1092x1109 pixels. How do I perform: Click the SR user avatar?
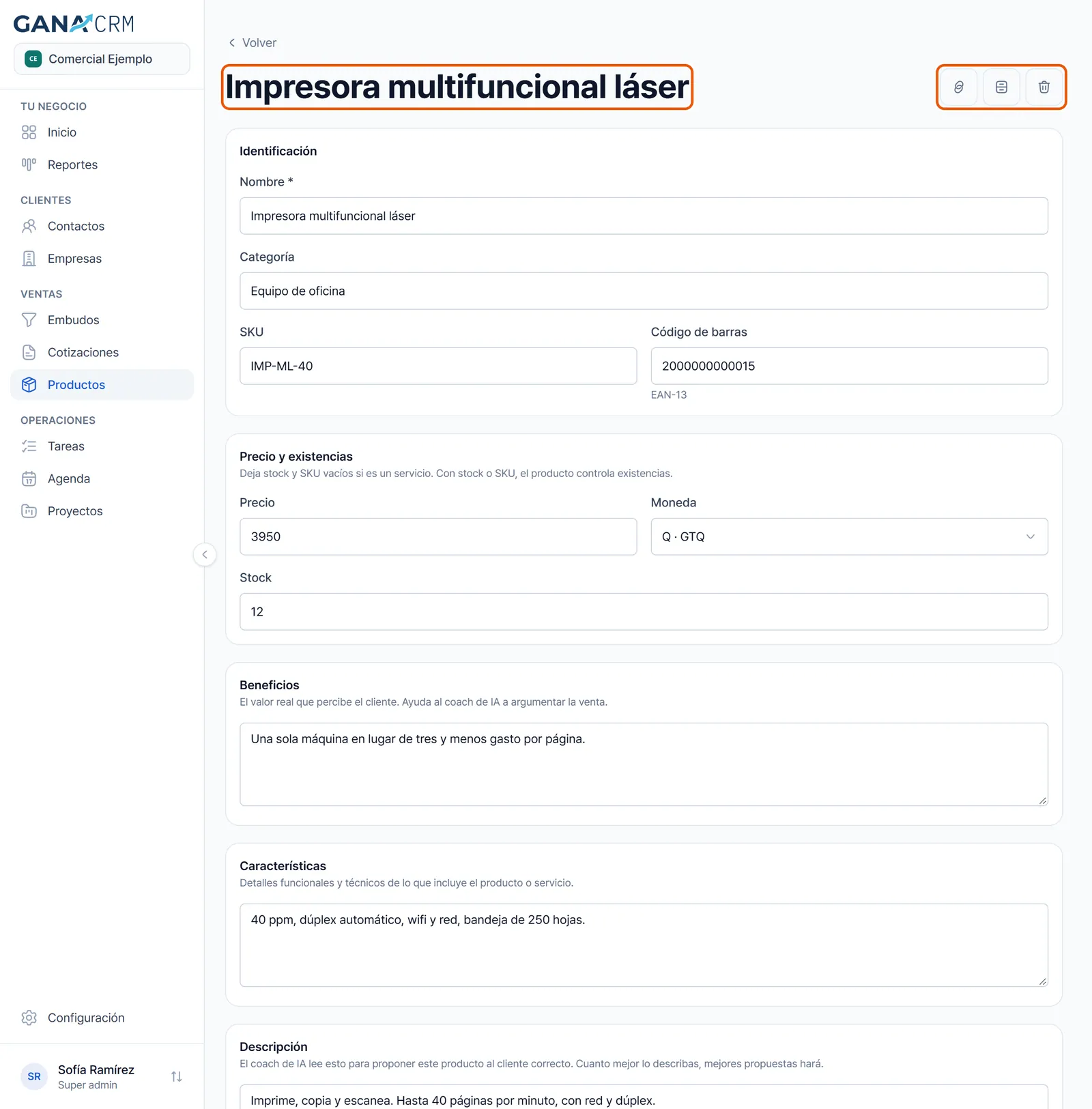click(x=34, y=1076)
